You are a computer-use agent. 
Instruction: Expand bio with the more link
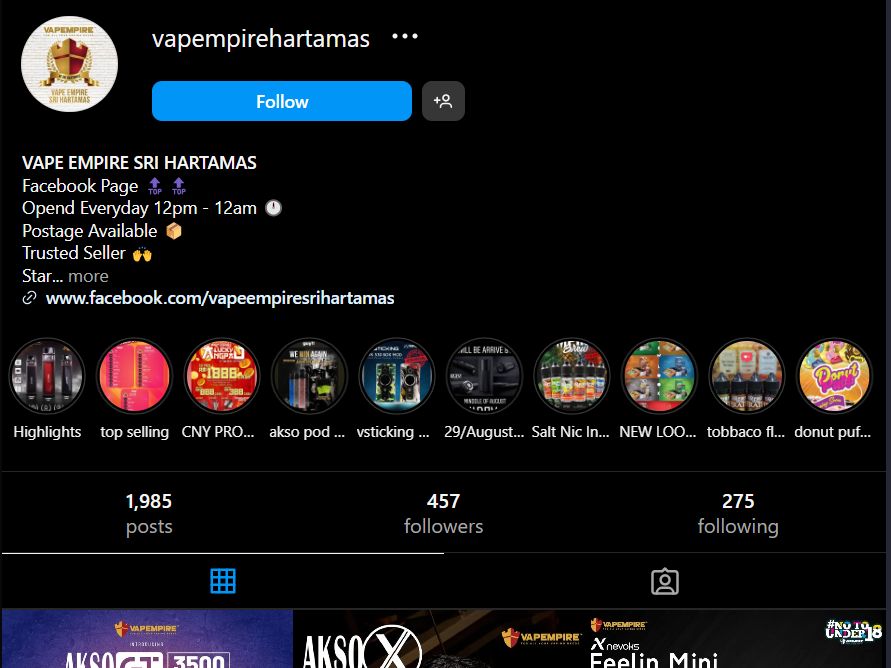[88, 276]
